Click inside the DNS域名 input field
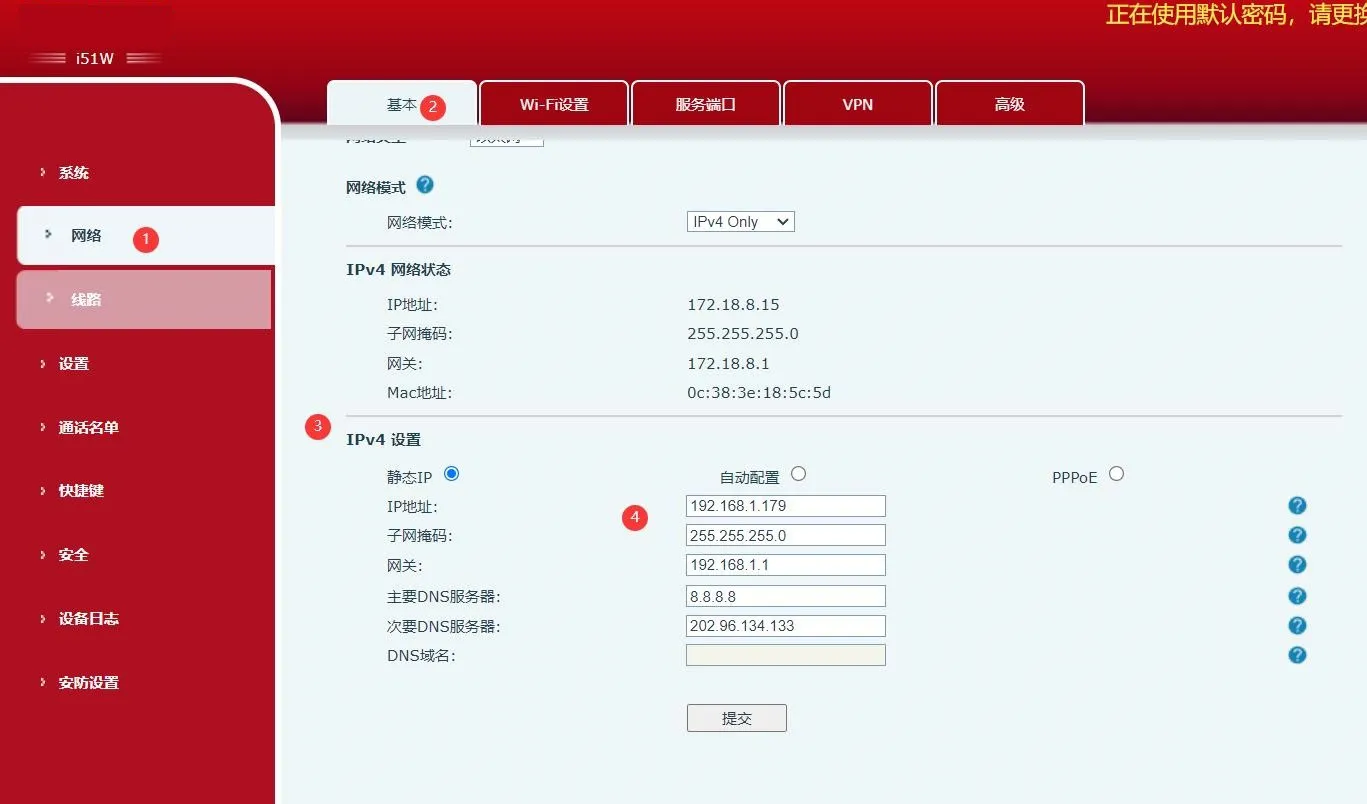Image resolution: width=1367 pixels, height=804 pixels. click(x=785, y=654)
